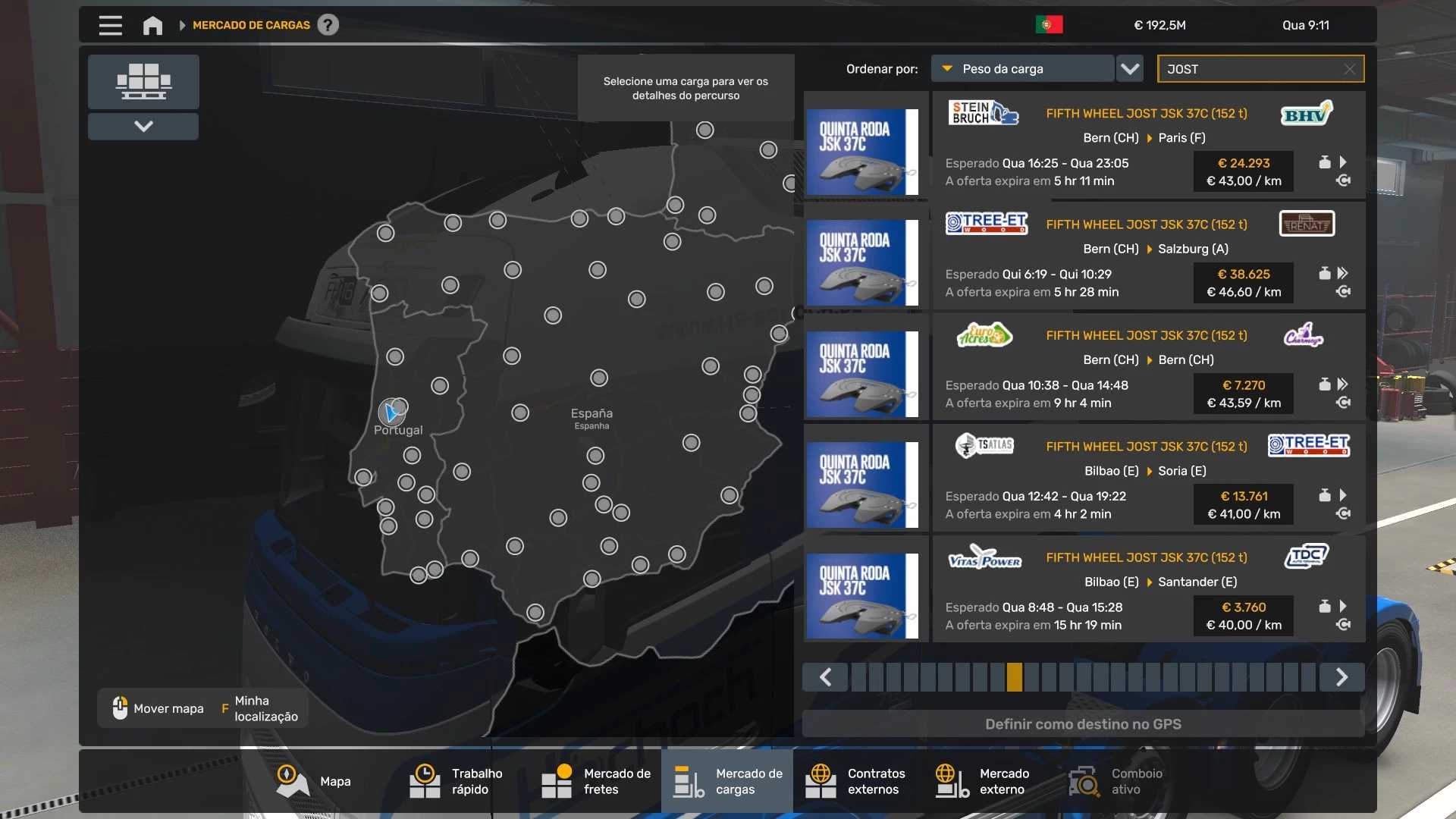The image size is (1456, 819).
Task: Click the highlighted yellow page indicator
Action: coord(1014,677)
